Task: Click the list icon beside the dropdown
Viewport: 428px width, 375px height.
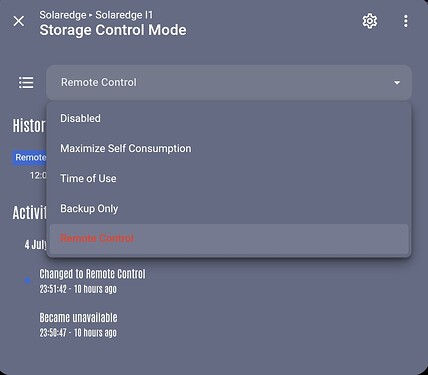Action: [x=26, y=82]
